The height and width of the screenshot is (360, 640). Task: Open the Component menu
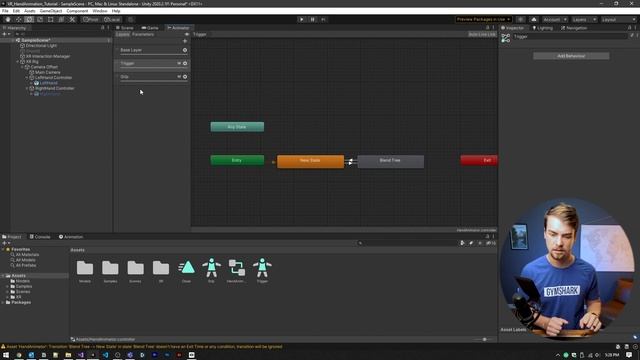(77, 11)
